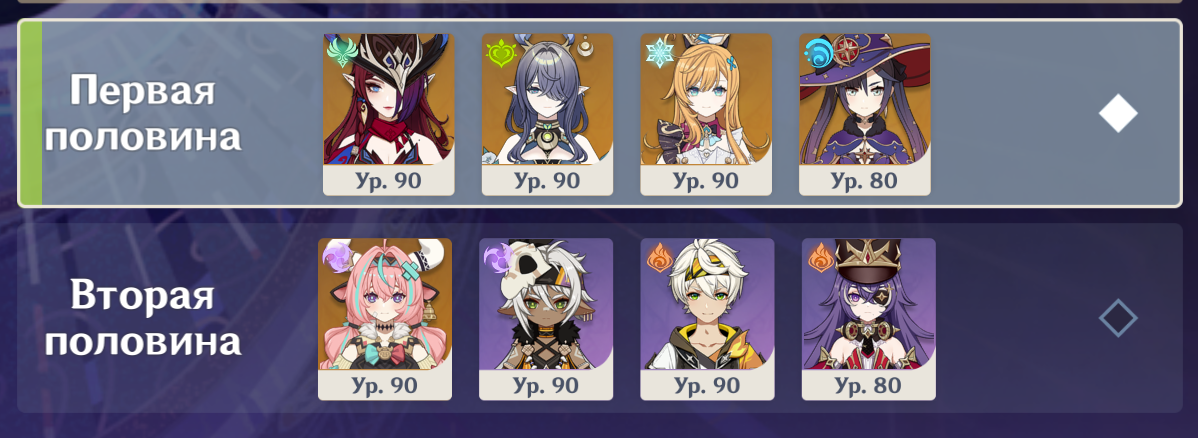The width and height of the screenshot is (1198, 438).
Task: Click the Pyro icon on the white-haired boy
Action: 658,258
